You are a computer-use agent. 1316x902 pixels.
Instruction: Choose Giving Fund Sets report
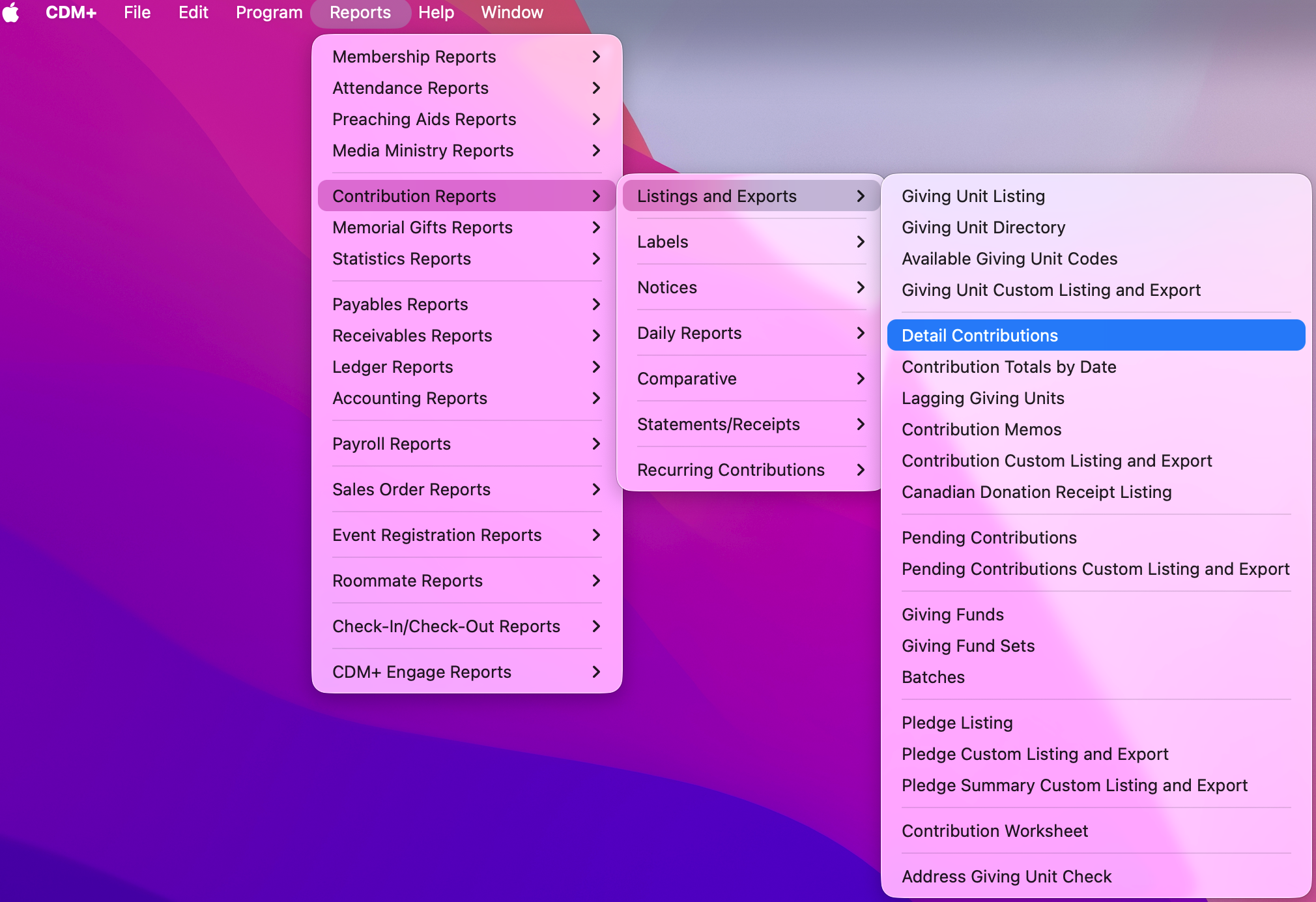pyautogui.click(x=1096, y=646)
